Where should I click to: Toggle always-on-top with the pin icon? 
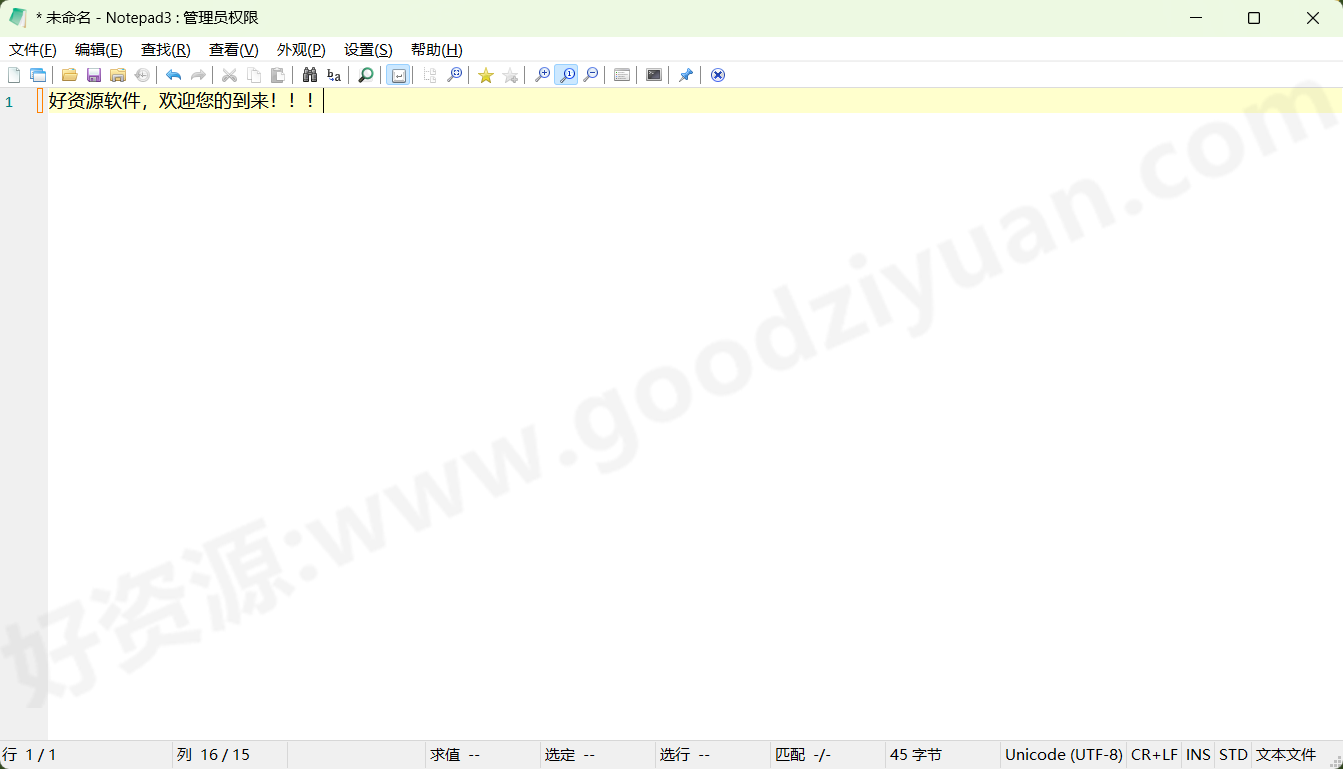tap(685, 75)
